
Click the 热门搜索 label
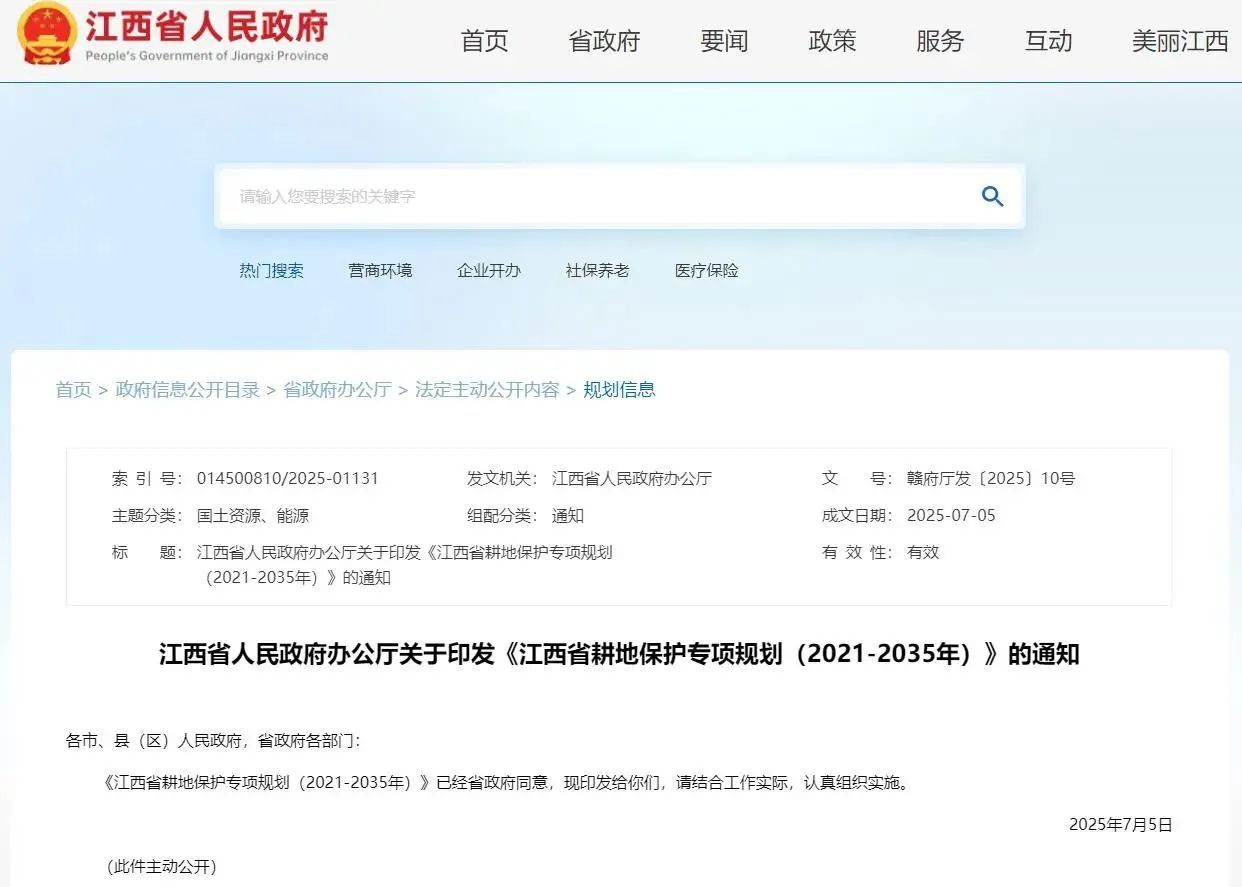[271, 270]
